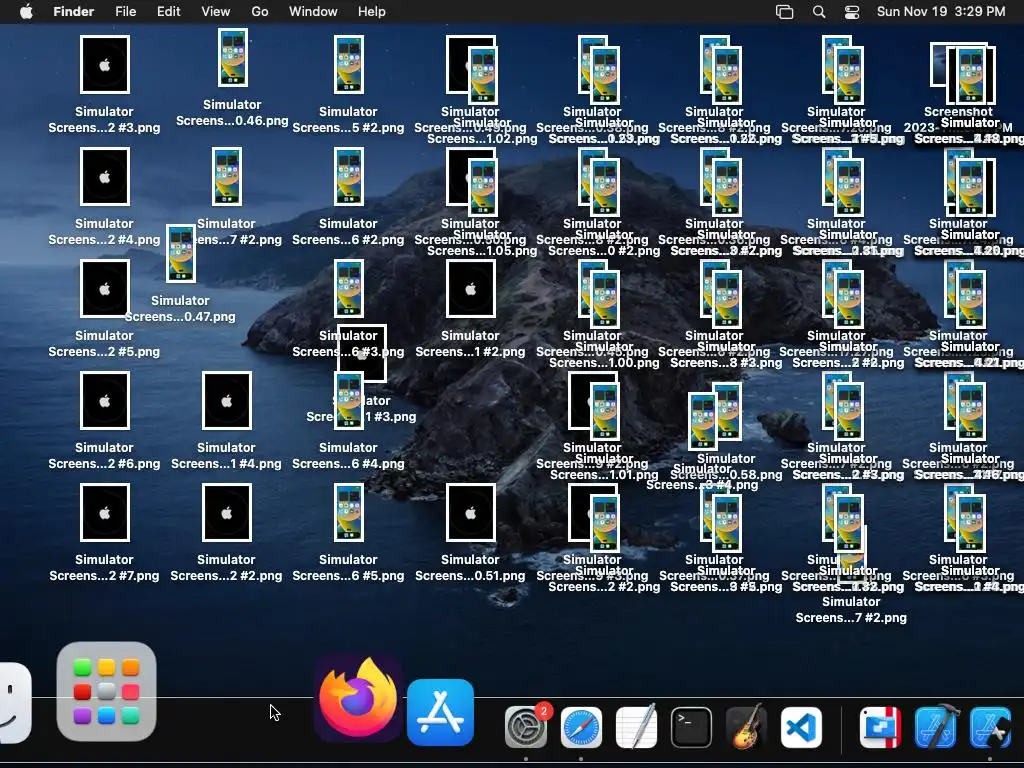Open the App Store Dock icon
Image resolution: width=1024 pixels, height=768 pixels.
click(440, 712)
